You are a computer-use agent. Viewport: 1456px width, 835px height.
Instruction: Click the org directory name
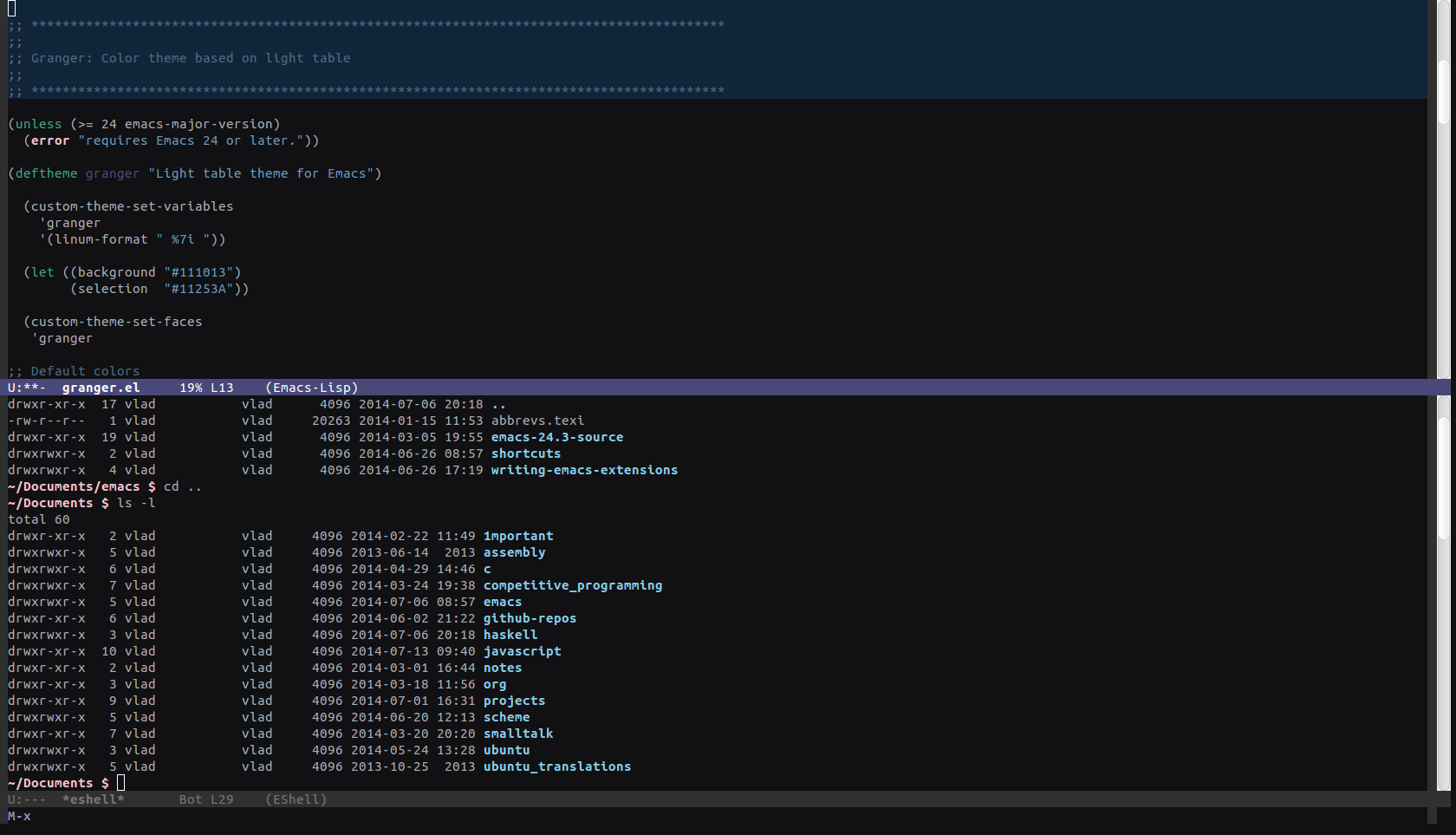pyautogui.click(x=495, y=684)
